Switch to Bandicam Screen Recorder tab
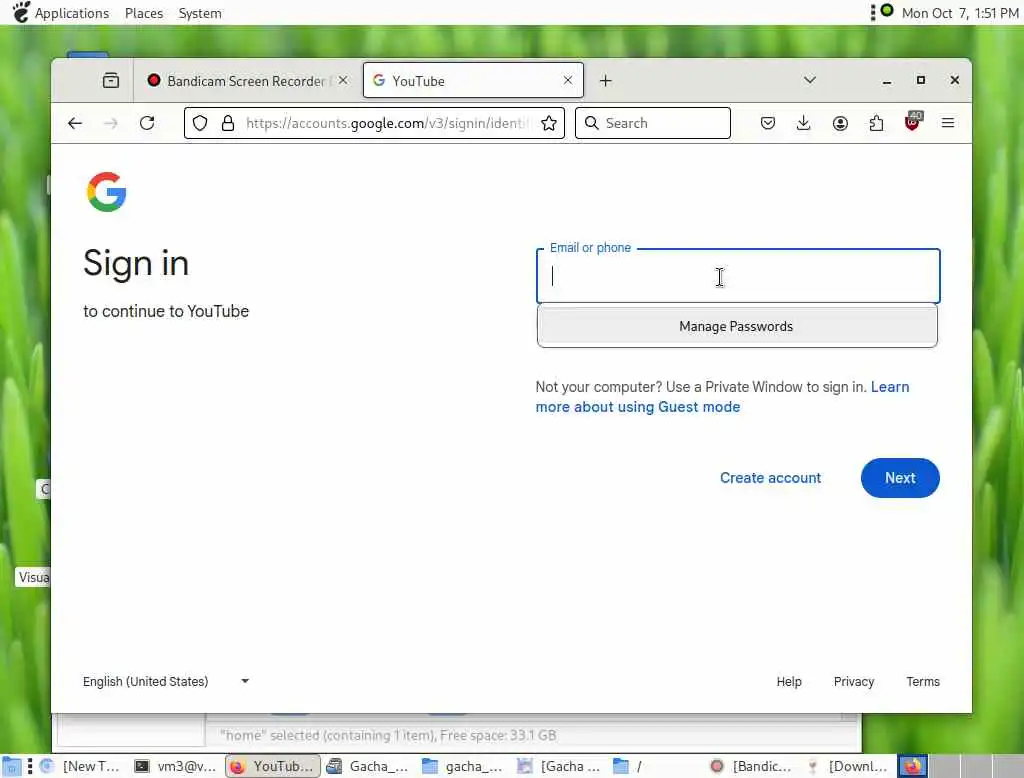The image size is (1024, 778). (248, 80)
